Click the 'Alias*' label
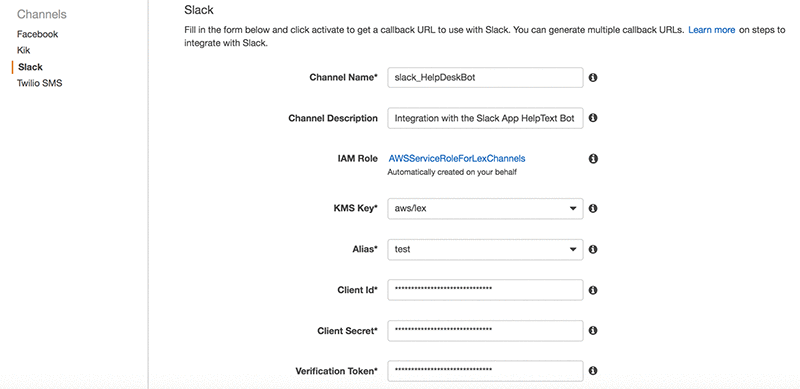Image resolution: width=800 pixels, height=389 pixels. [364, 250]
